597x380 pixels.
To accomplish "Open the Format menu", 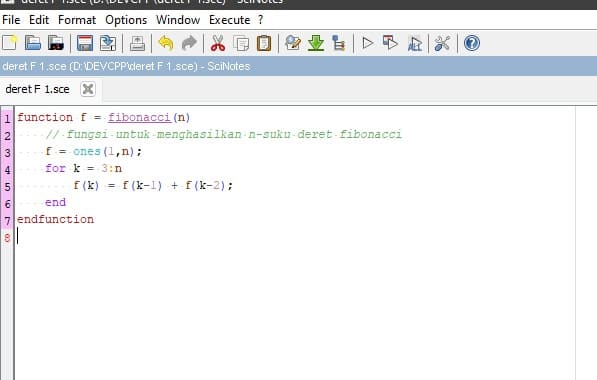I will tap(77, 20).
